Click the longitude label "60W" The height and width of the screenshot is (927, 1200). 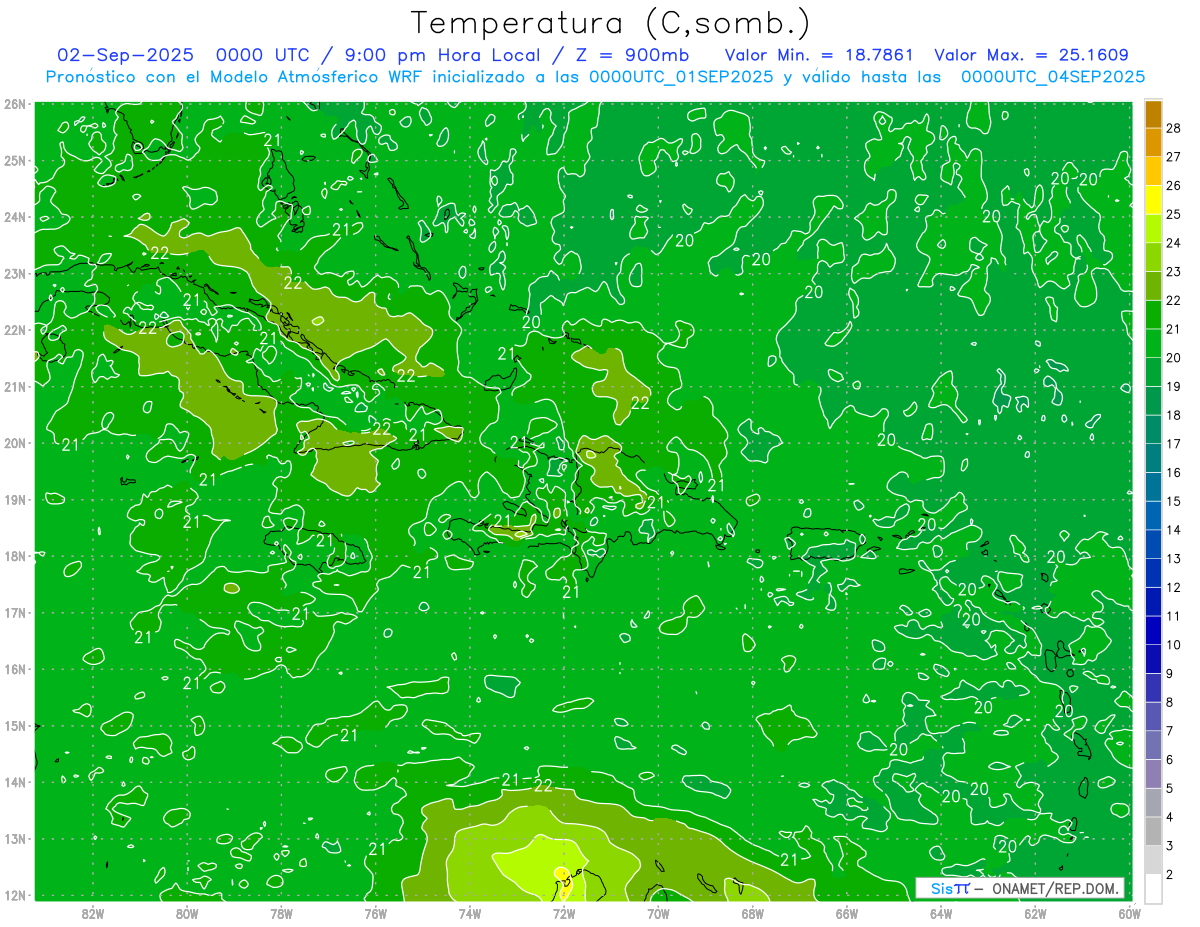[1129, 912]
